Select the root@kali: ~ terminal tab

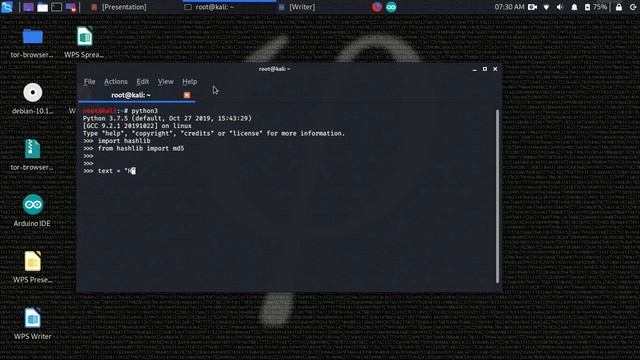click(x=131, y=95)
